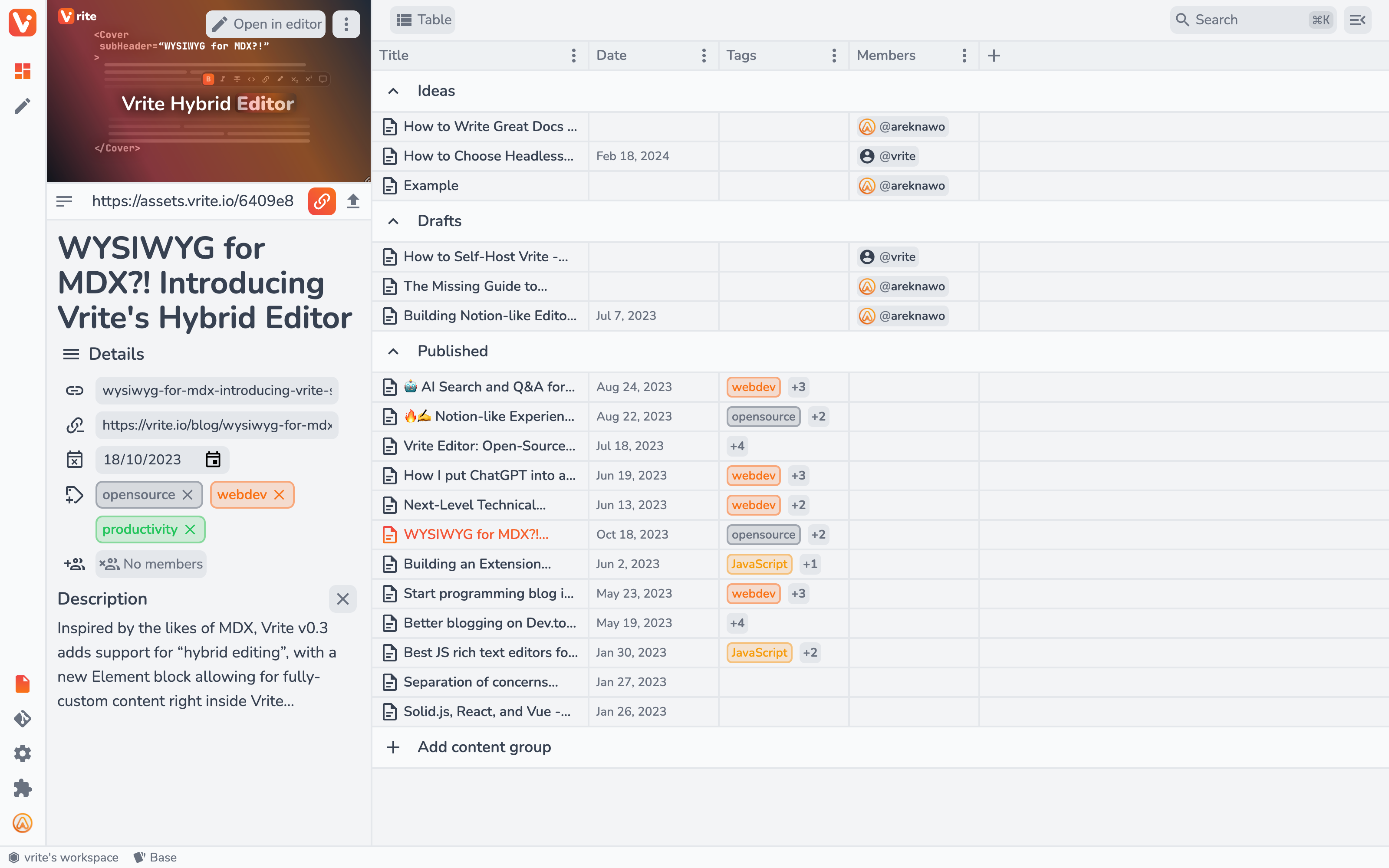The height and width of the screenshot is (868, 1389).
Task: Click the upload cover image icon
Action: [353, 201]
